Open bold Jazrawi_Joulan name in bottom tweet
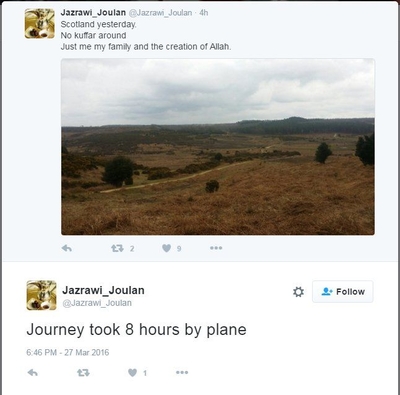Screen dimensions: 400x395 point(103,290)
